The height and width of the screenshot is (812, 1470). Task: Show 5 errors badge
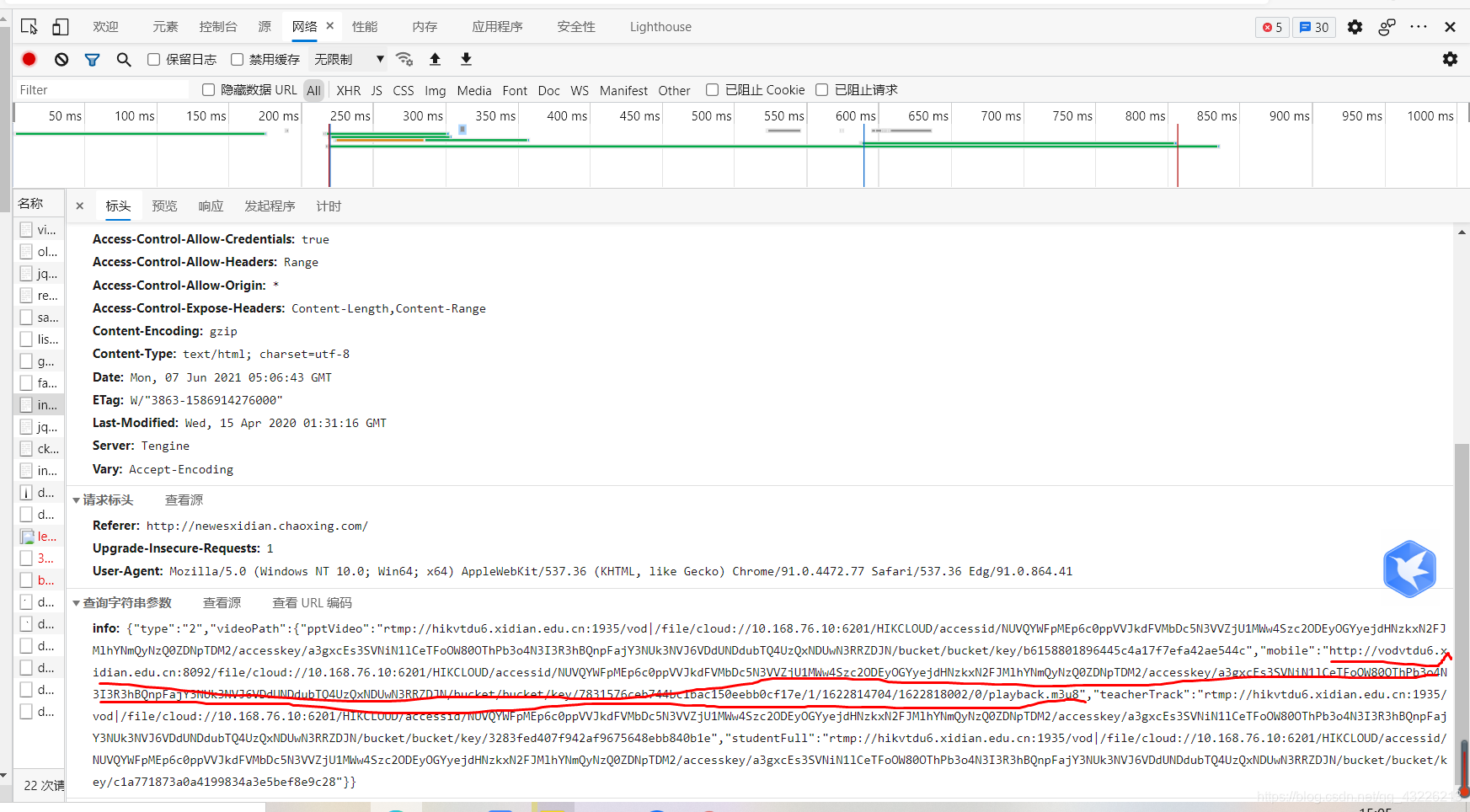click(x=1272, y=27)
